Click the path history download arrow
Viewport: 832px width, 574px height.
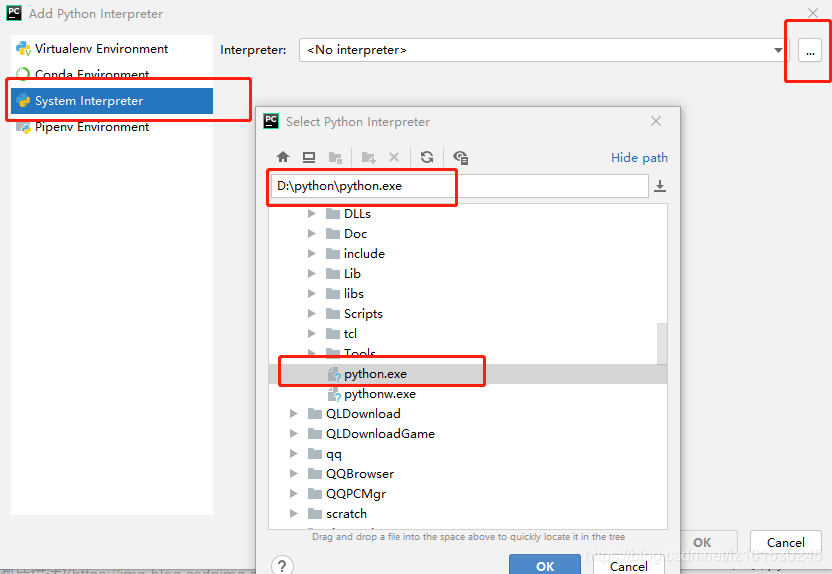pyautogui.click(x=660, y=186)
